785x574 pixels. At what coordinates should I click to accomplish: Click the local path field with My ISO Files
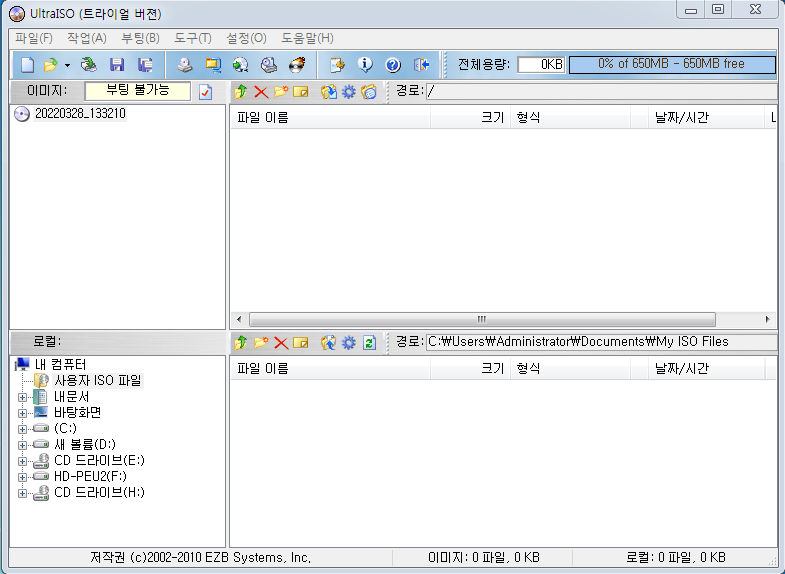pyautogui.click(x=601, y=342)
